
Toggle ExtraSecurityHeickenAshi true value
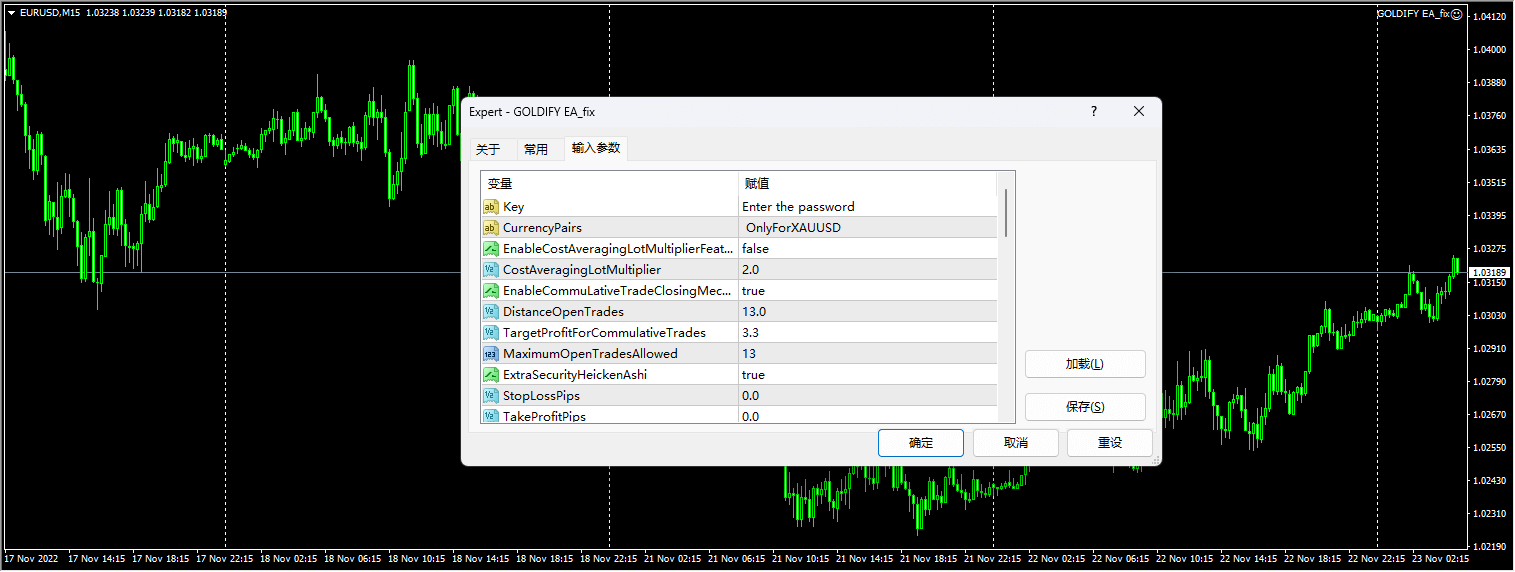[x=753, y=375]
